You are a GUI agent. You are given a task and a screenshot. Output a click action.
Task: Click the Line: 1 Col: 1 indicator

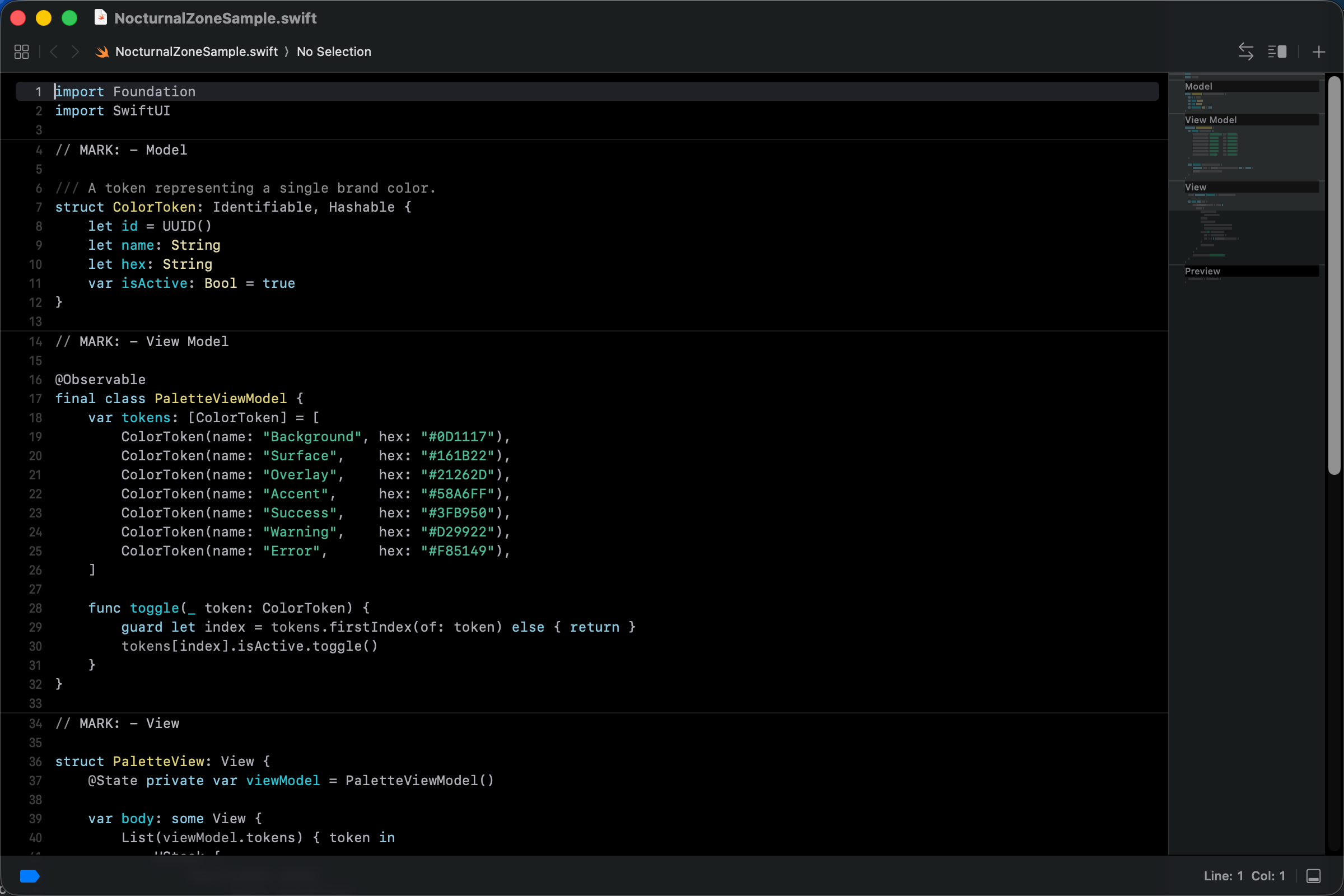coord(1244,876)
